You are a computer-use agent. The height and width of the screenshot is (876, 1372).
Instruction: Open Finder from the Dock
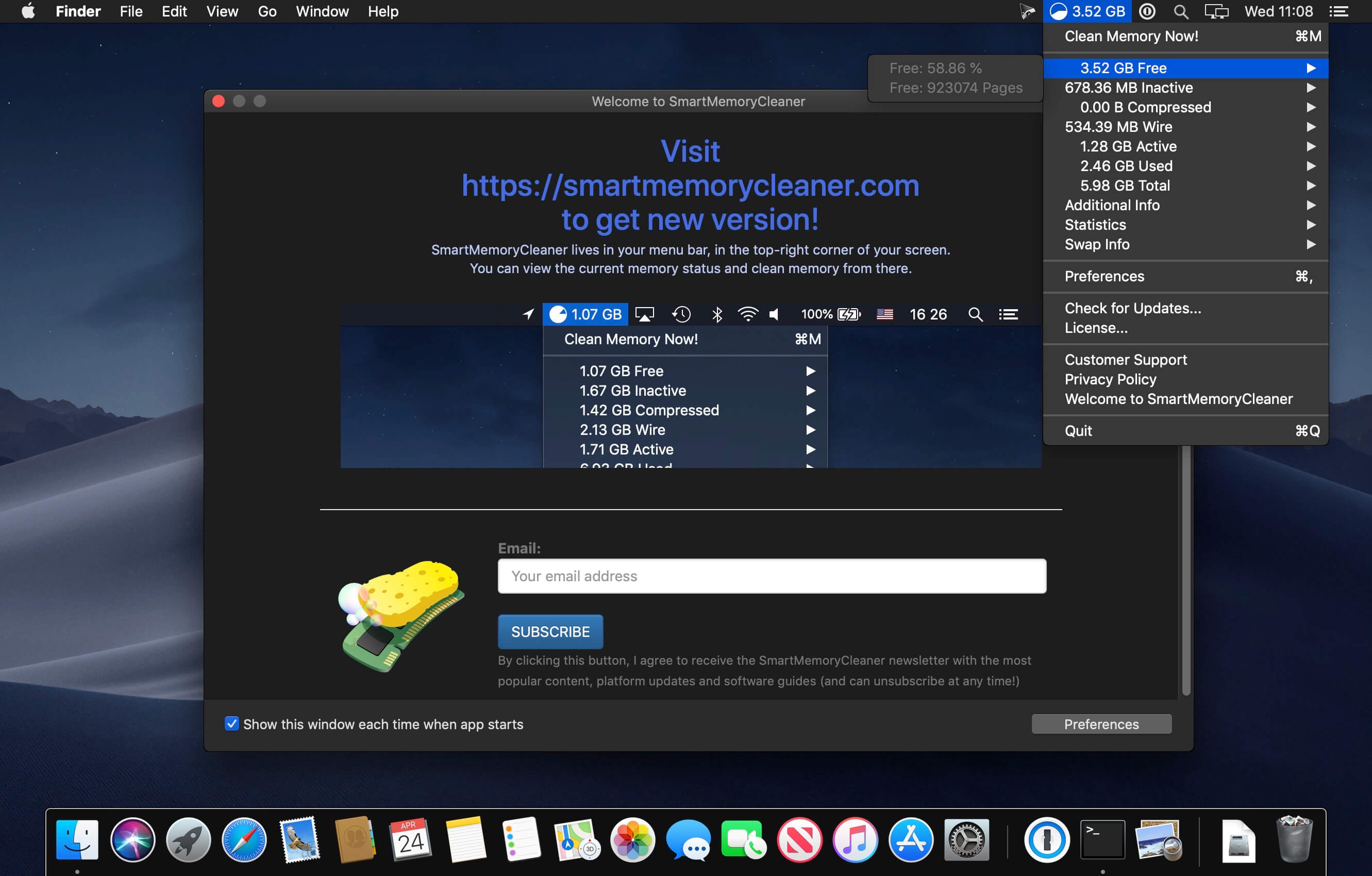click(77, 839)
